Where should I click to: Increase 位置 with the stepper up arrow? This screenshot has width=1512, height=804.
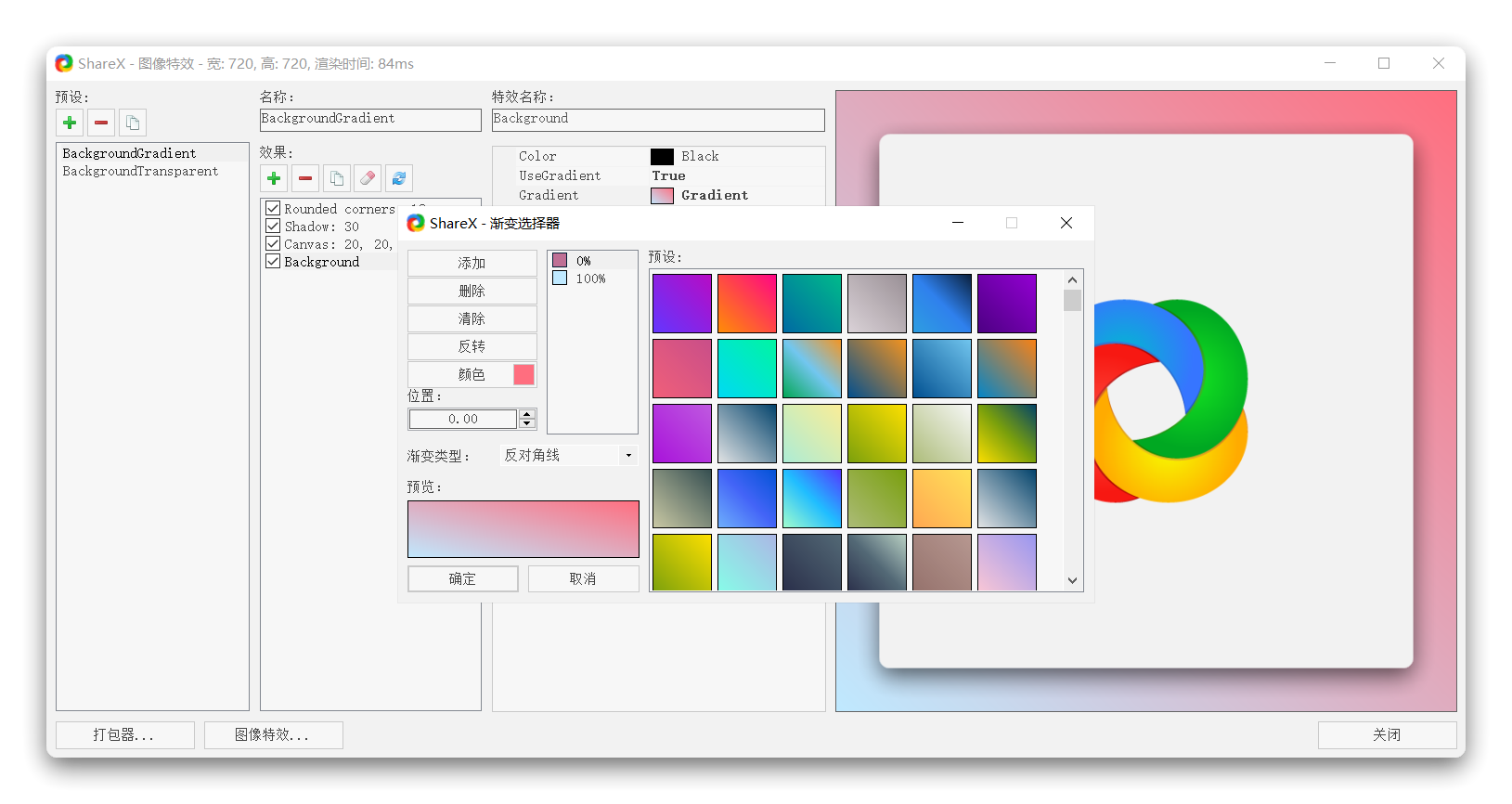527,414
